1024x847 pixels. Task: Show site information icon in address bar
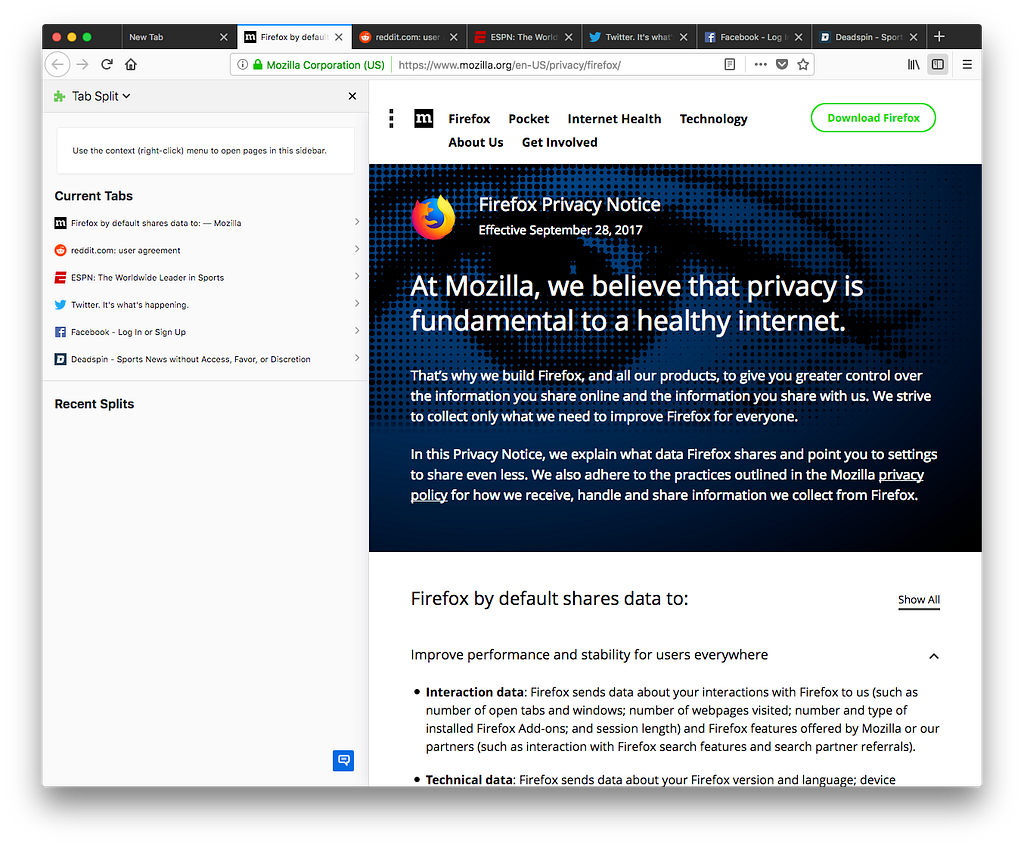242,65
